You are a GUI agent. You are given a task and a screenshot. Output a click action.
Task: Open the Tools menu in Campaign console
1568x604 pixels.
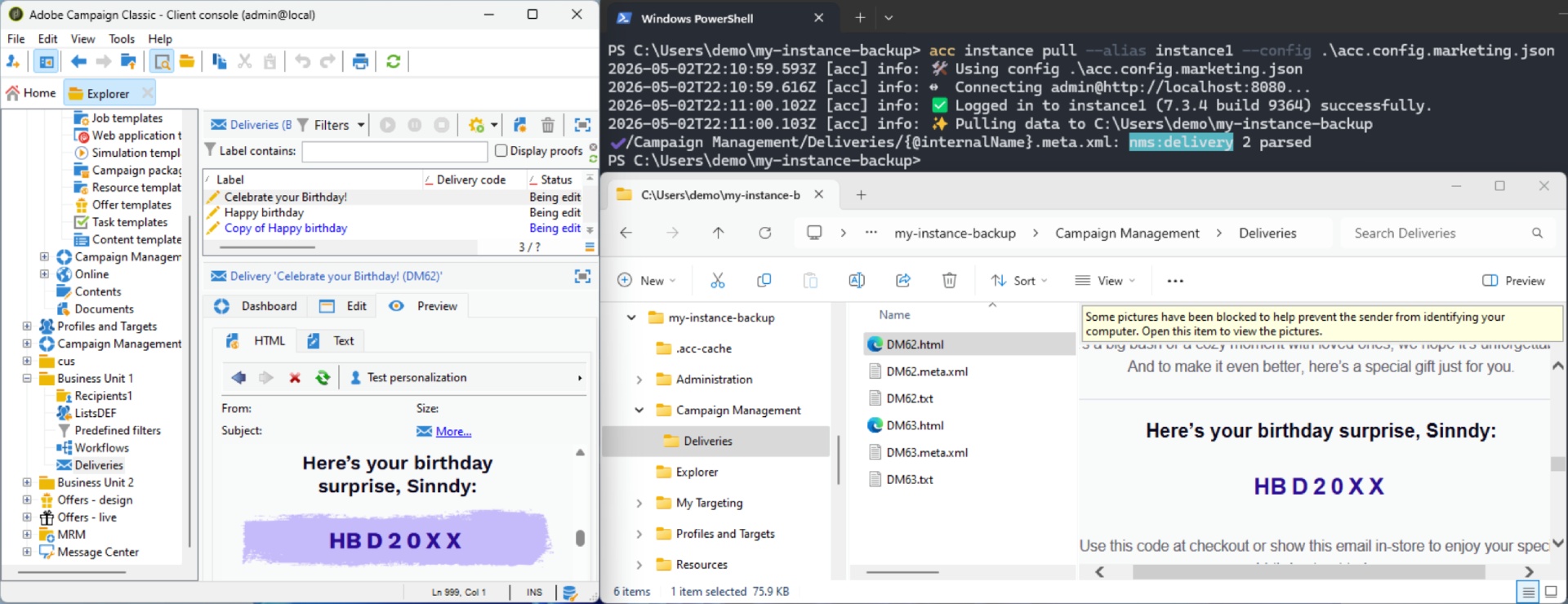[122, 38]
